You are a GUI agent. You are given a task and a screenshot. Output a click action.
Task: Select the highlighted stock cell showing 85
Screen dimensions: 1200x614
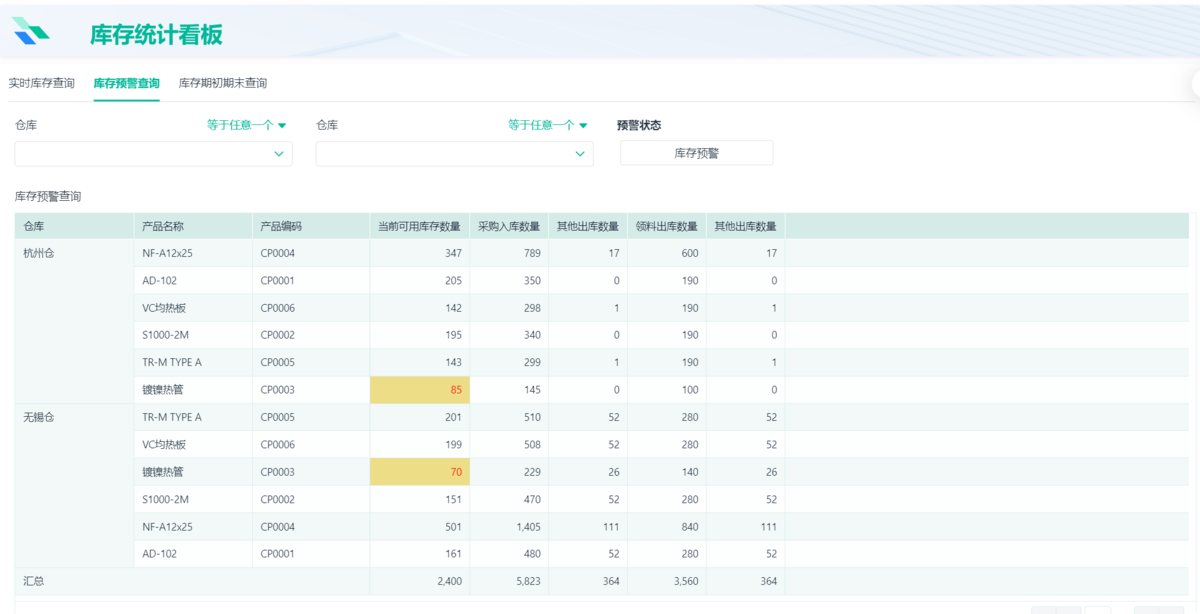tap(420, 390)
